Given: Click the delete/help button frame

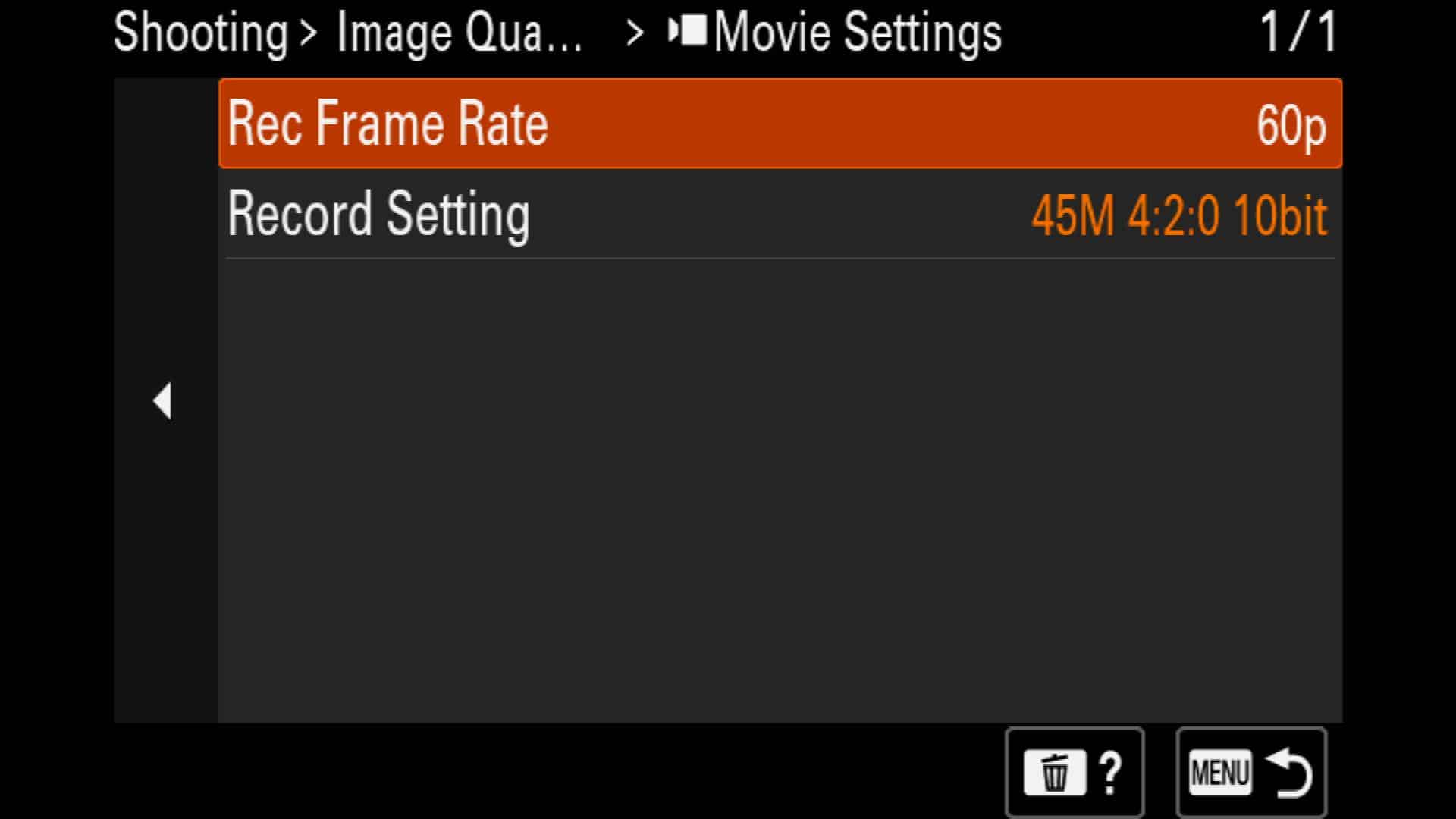Looking at the screenshot, I should (x=1075, y=773).
